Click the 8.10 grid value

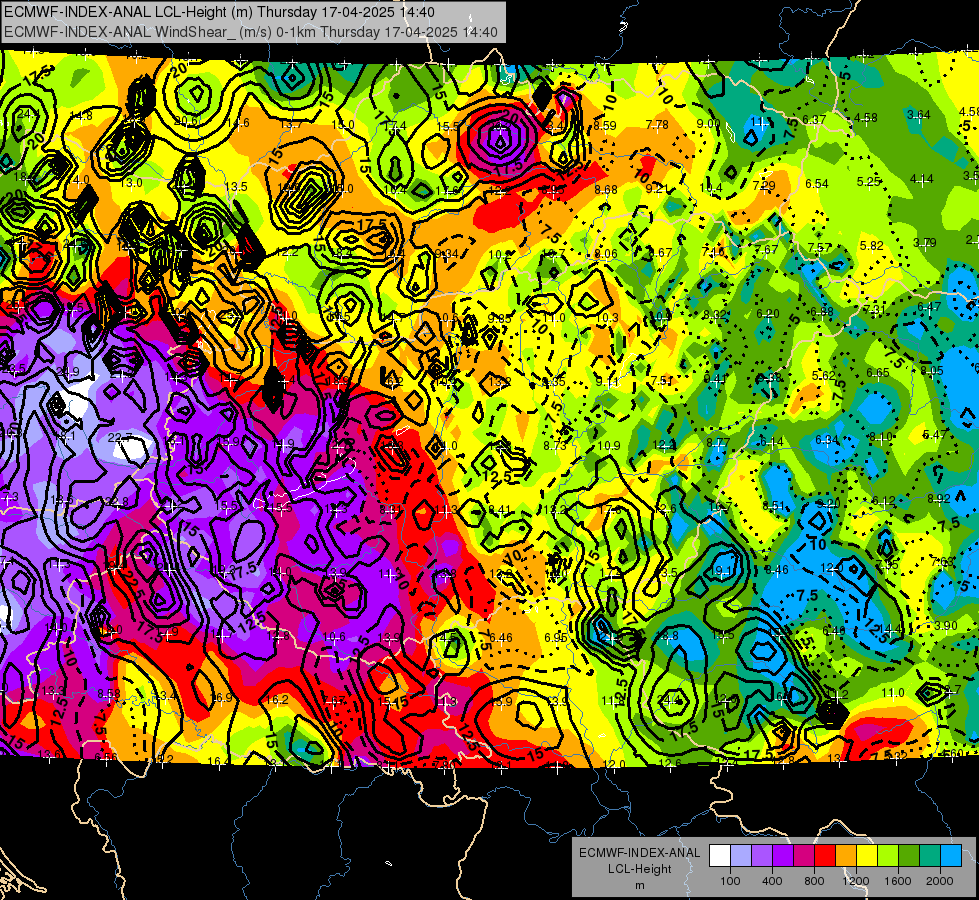point(880,437)
